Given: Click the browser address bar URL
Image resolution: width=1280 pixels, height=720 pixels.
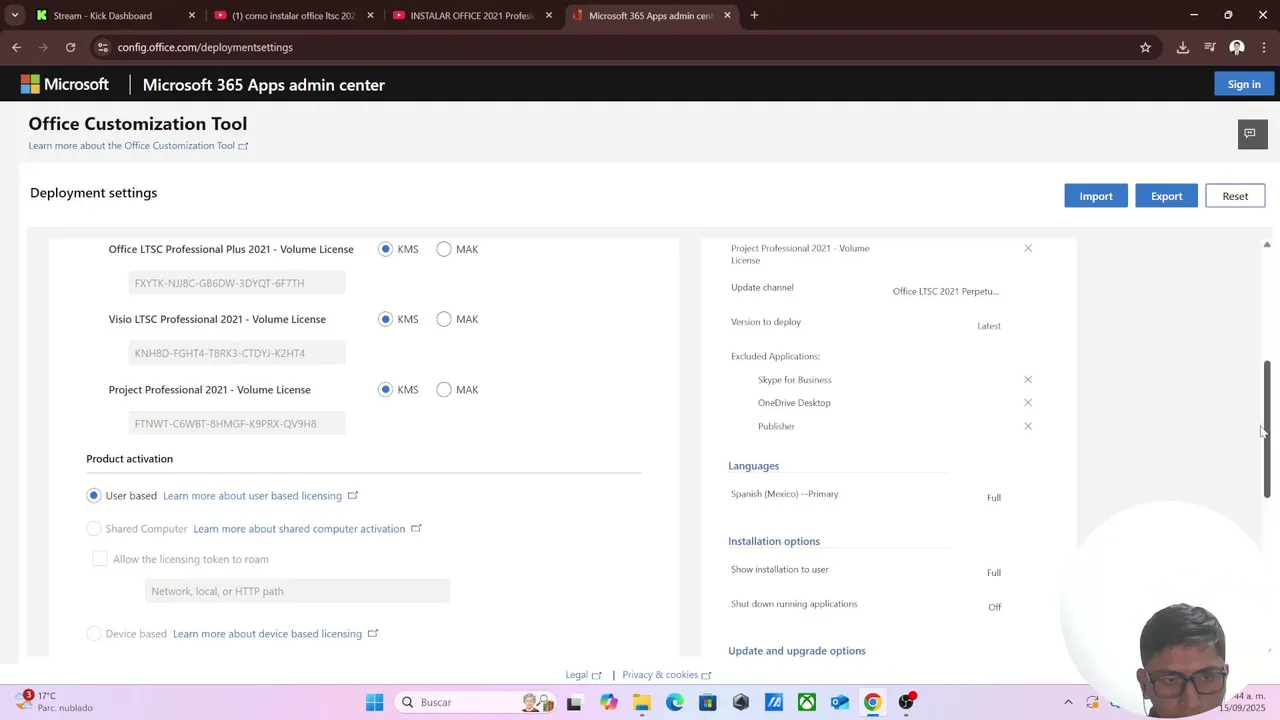Looking at the screenshot, I should (205, 47).
